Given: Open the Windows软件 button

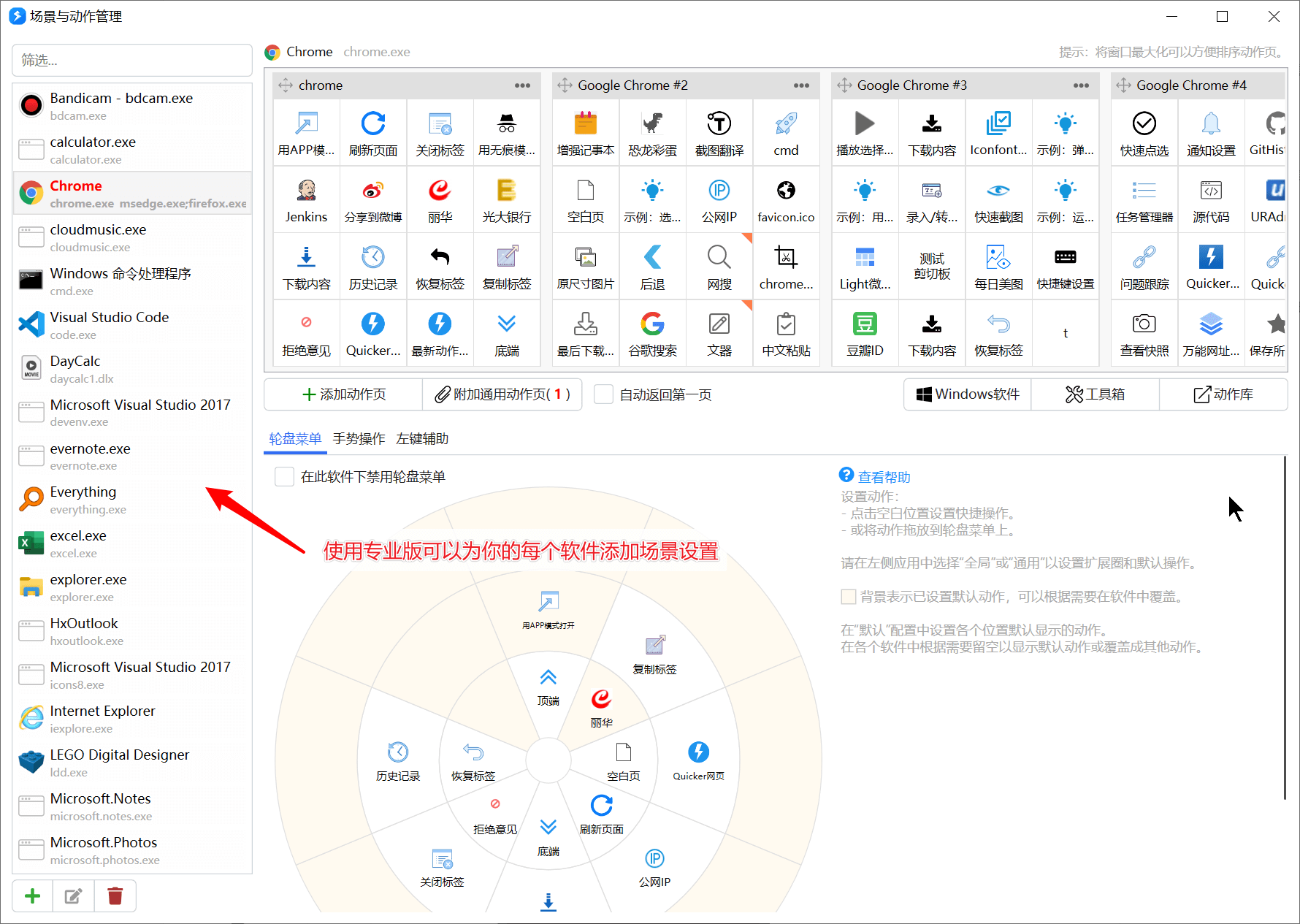Looking at the screenshot, I should 968,394.
